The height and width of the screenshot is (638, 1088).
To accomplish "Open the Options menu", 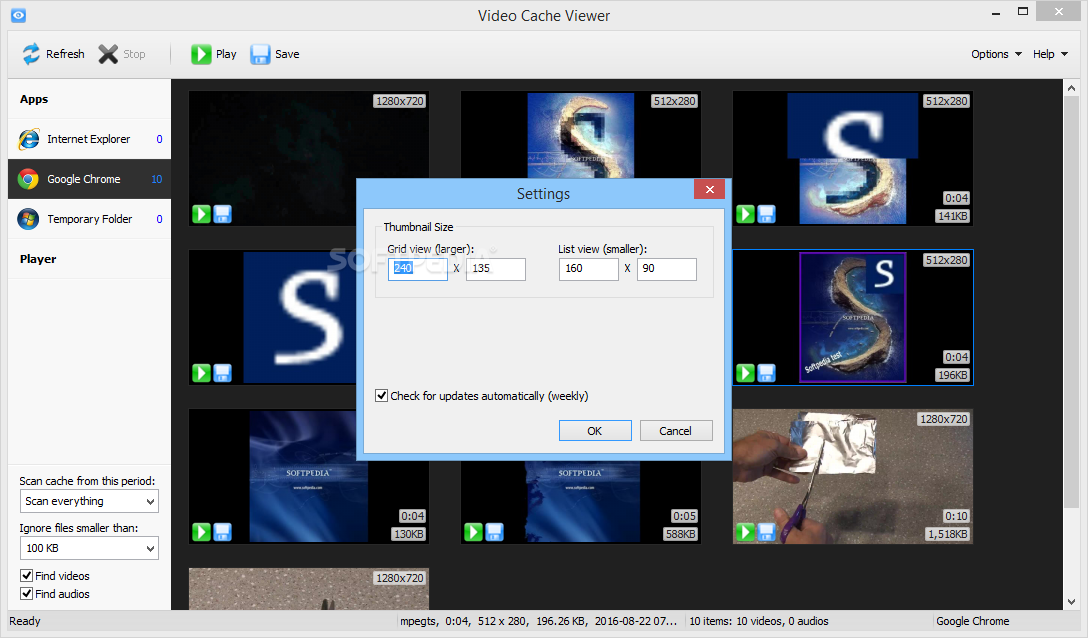I will (996, 54).
